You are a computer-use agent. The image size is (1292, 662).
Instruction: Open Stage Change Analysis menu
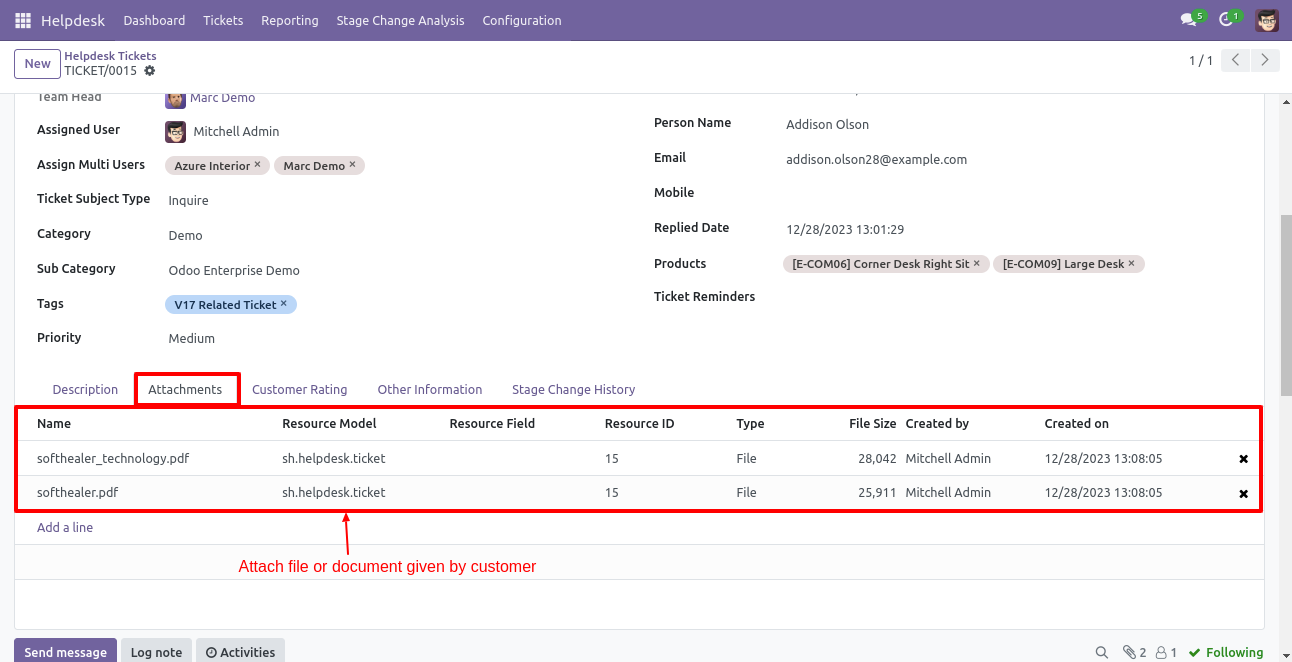tap(400, 20)
